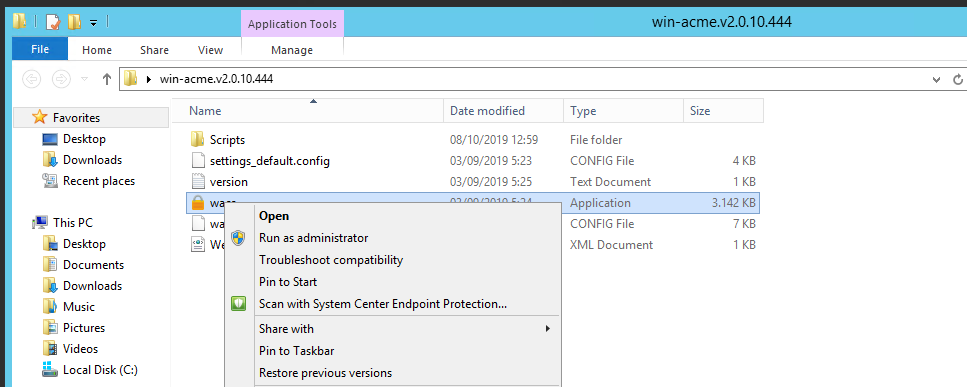Select Favorites in the navigation pane
This screenshot has height=387, width=967.
(x=91, y=117)
